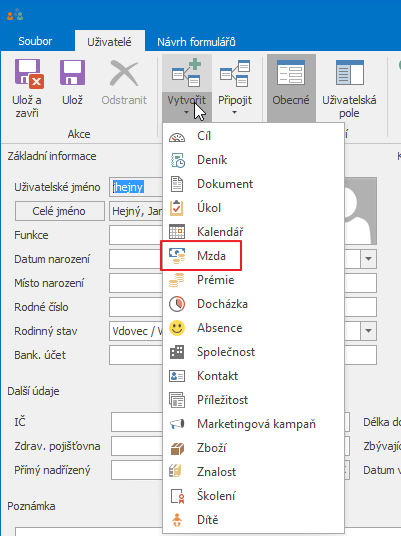Open the Rodinný stav combo box arrow
401x536 pixels.
tap(369, 331)
